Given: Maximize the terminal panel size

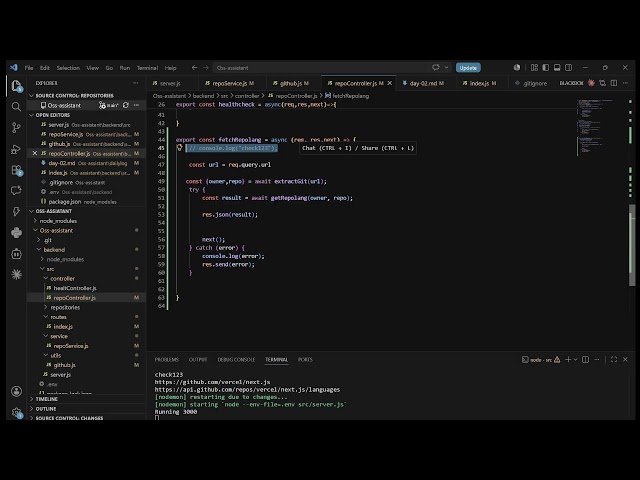Looking at the screenshot, I should click(614, 360).
